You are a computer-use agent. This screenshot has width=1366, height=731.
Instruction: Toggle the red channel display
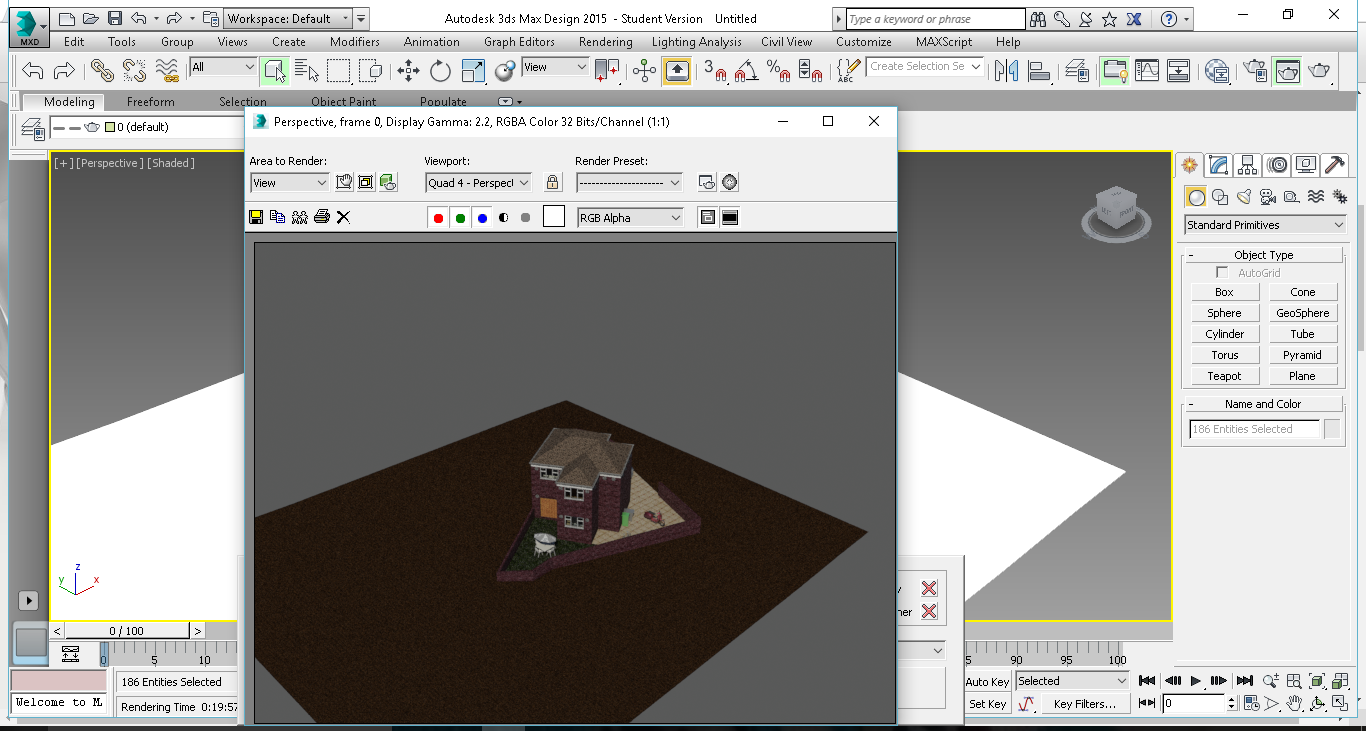pyautogui.click(x=438, y=217)
